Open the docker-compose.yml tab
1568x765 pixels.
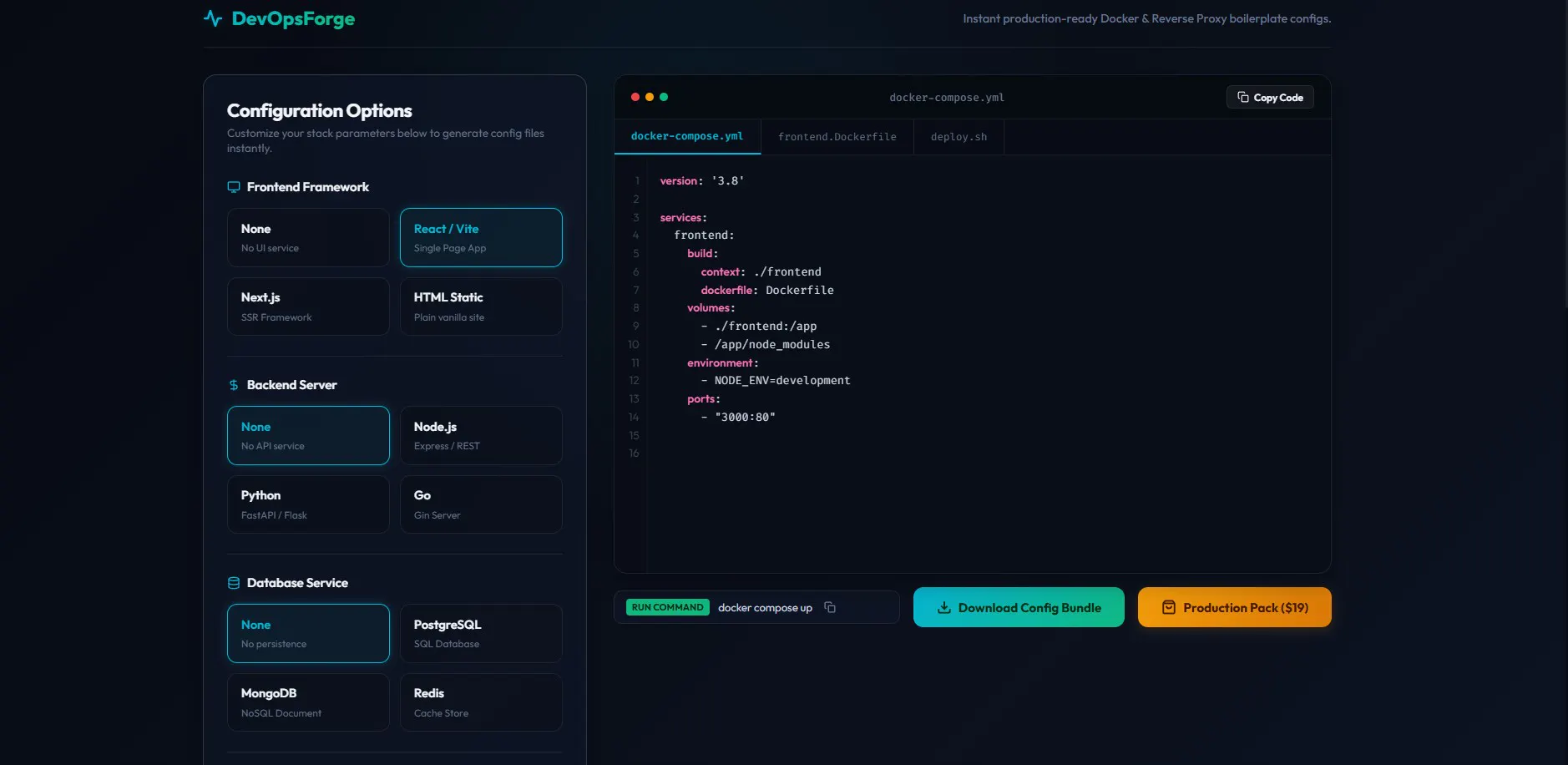(x=687, y=136)
